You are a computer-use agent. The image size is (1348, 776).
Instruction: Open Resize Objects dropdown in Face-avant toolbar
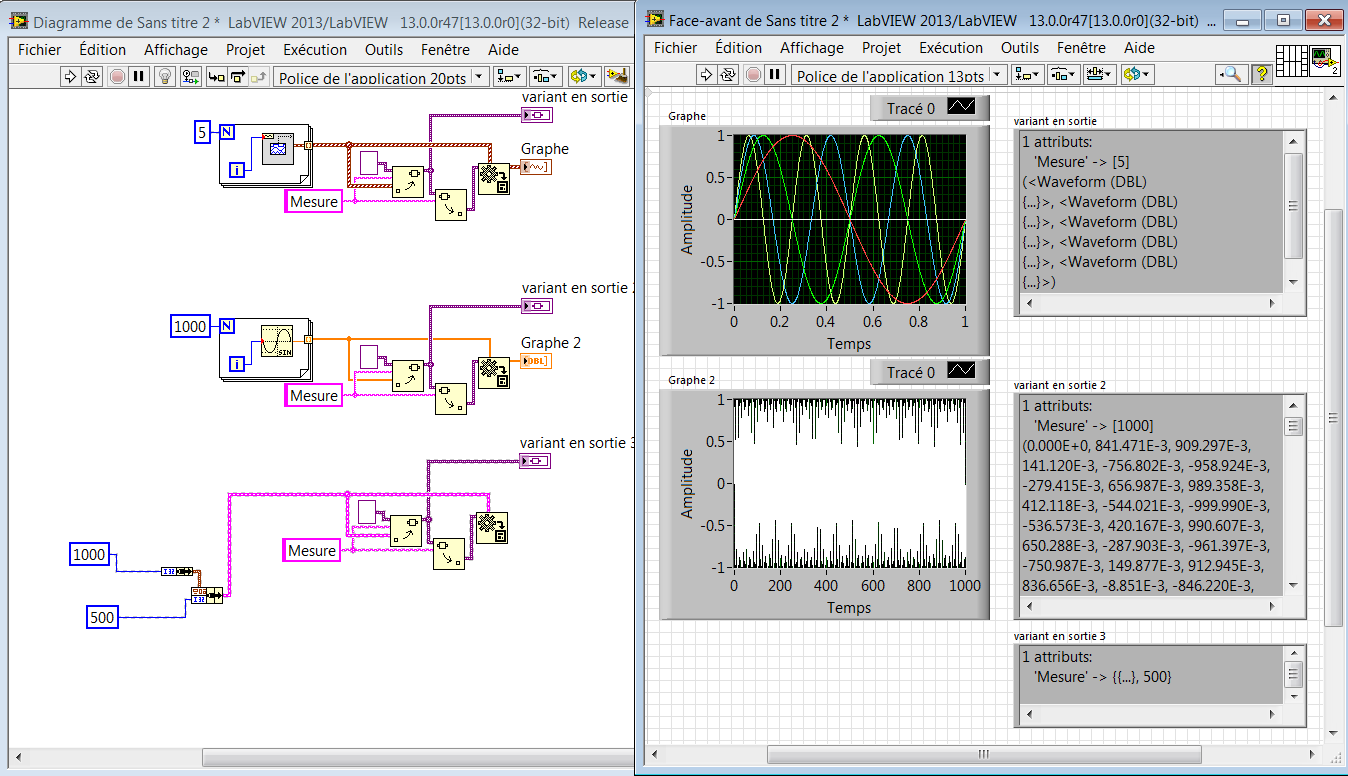pyautogui.click(x=1099, y=74)
